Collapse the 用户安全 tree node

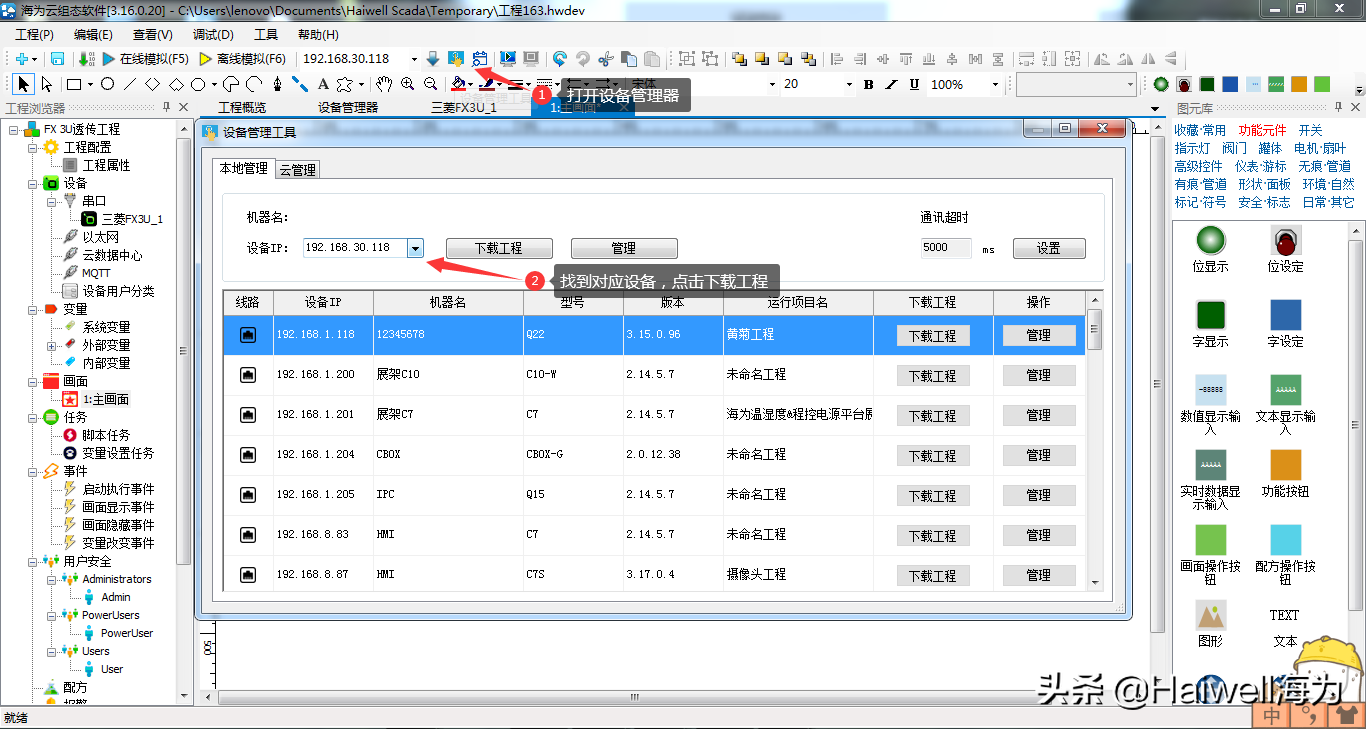tap(33, 561)
